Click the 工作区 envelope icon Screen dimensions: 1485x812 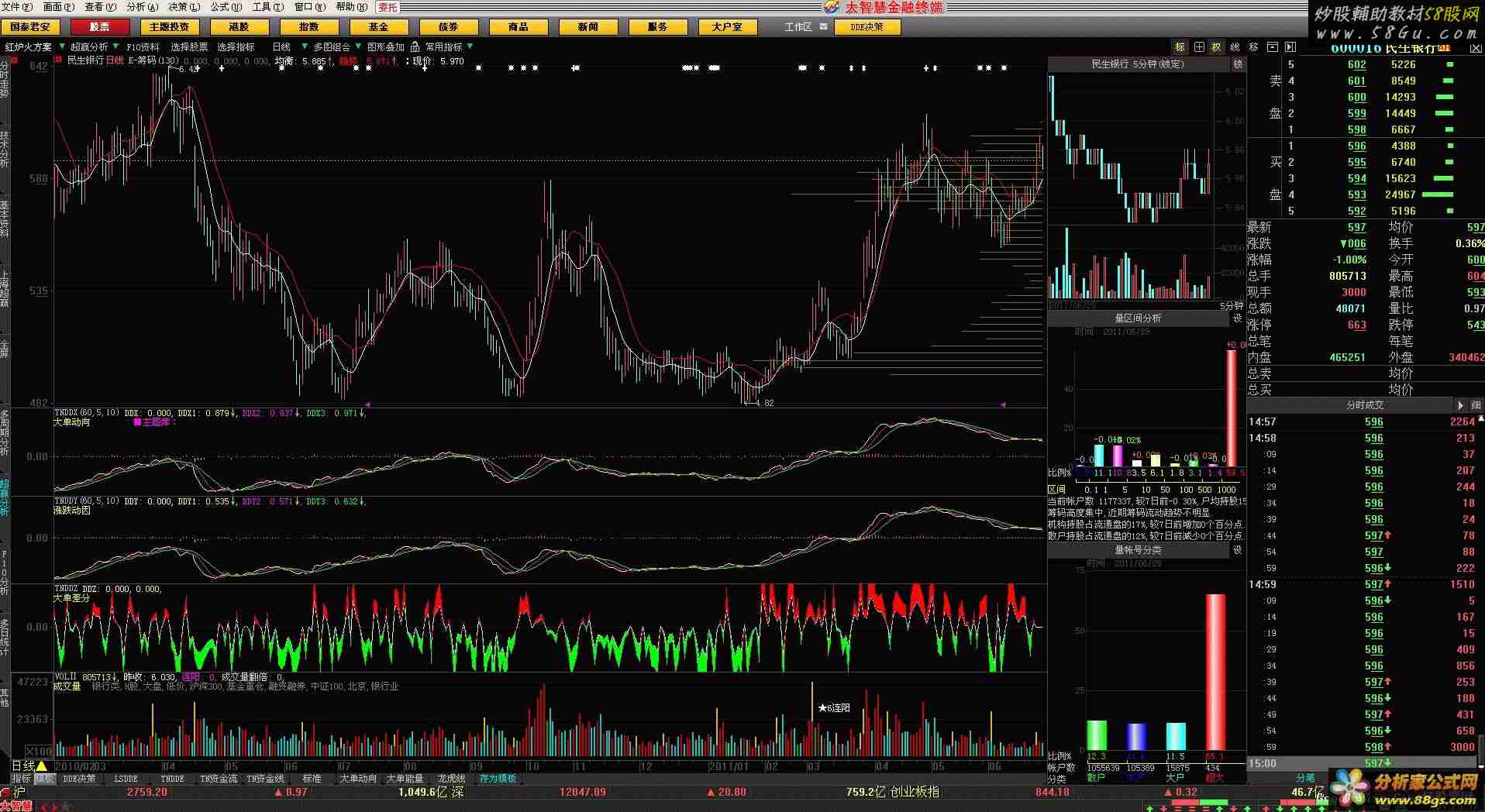823,26
